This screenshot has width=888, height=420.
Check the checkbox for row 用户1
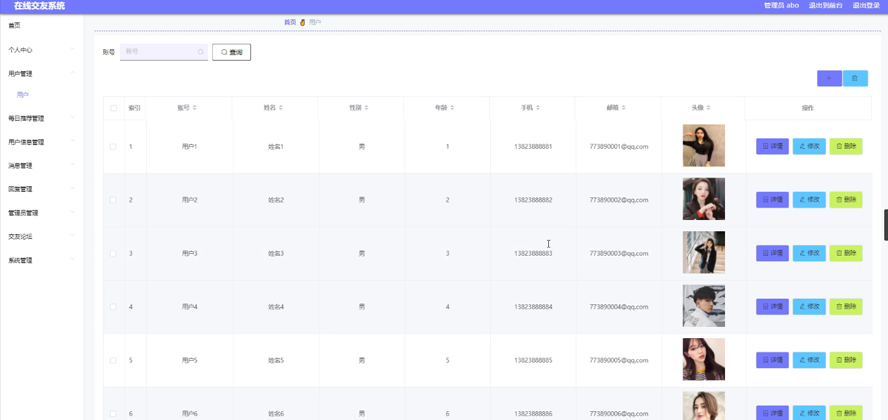click(x=113, y=147)
